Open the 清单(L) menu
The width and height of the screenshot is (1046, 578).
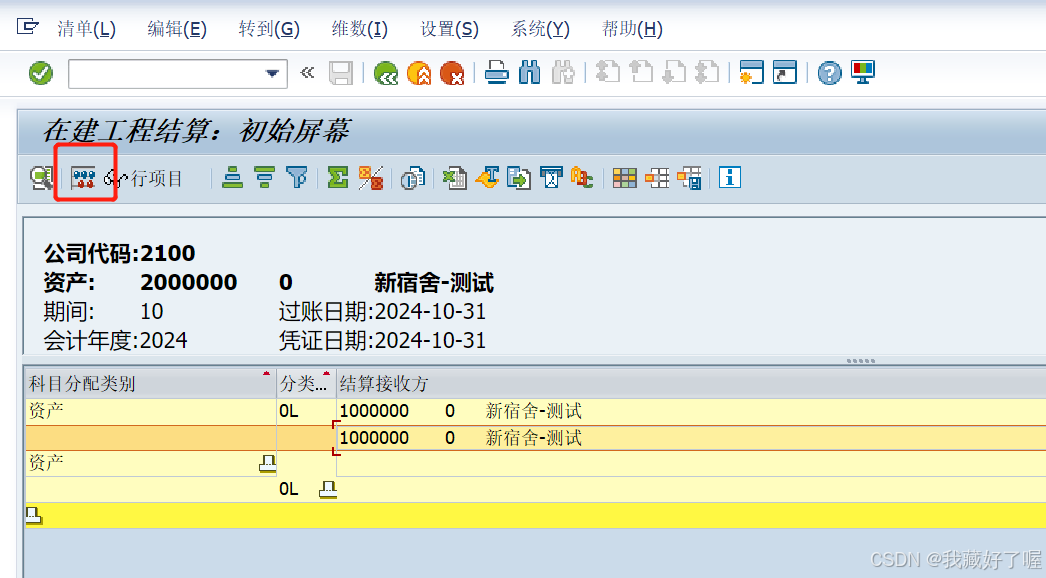tap(86, 29)
